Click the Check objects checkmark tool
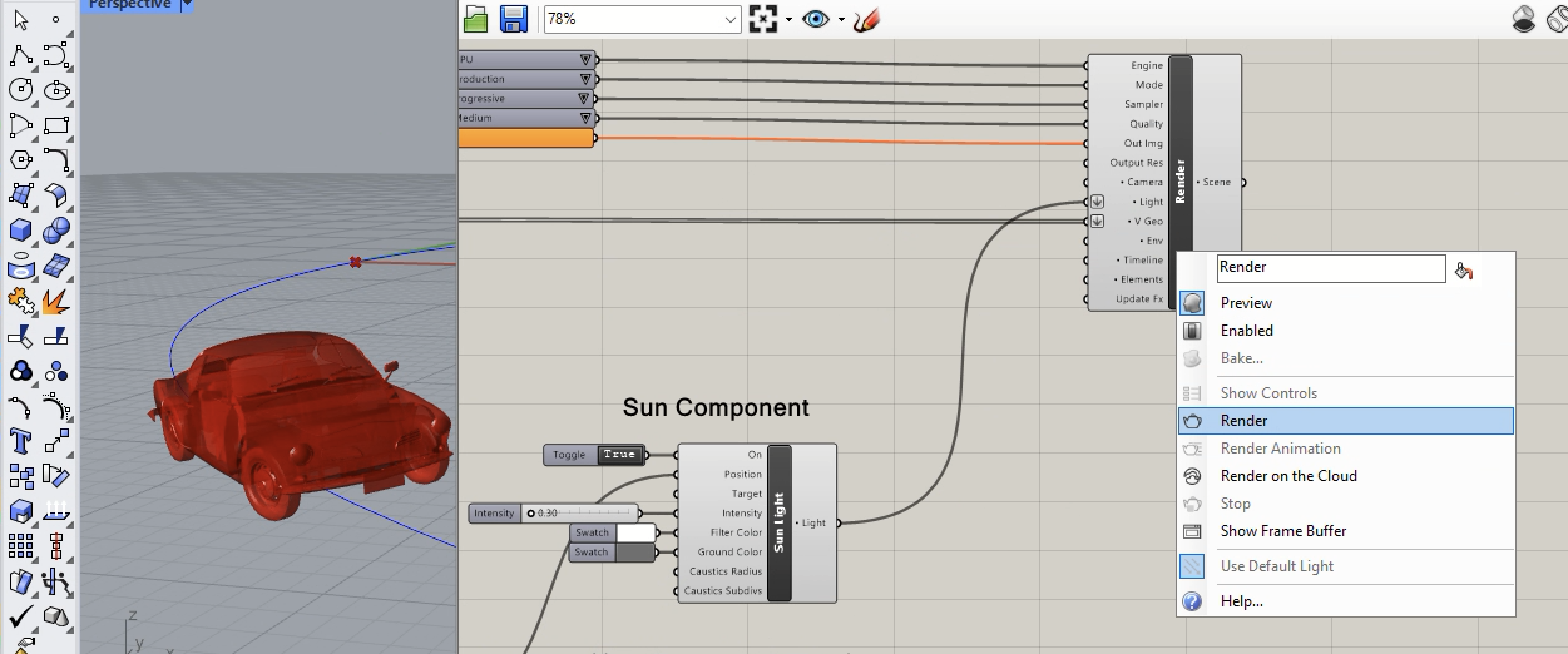The height and width of the screenshot is (654, 1568). pos(21,617)
